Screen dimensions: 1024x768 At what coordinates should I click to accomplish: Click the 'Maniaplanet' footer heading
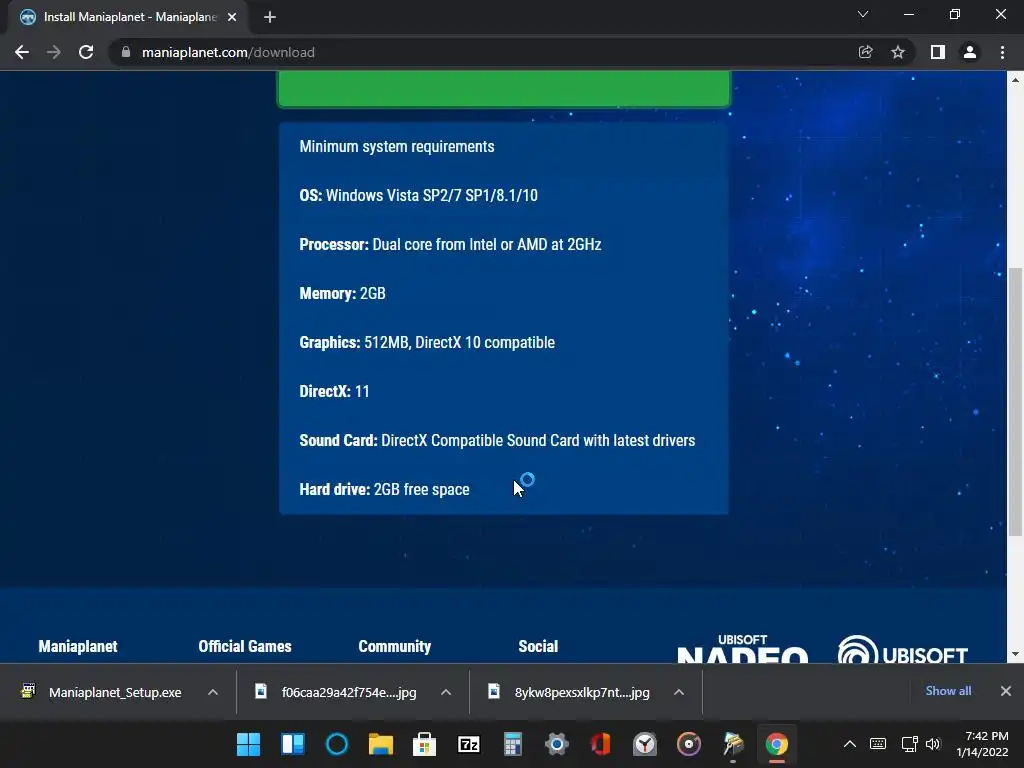point(78,647)
